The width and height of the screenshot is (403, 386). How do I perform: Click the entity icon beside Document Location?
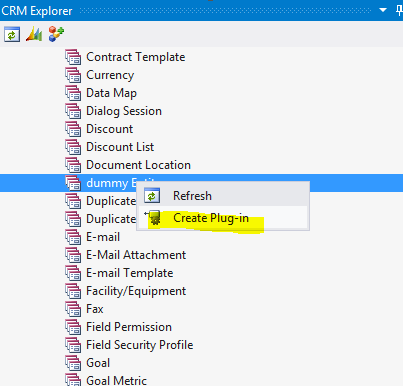(x=73, y=165)
